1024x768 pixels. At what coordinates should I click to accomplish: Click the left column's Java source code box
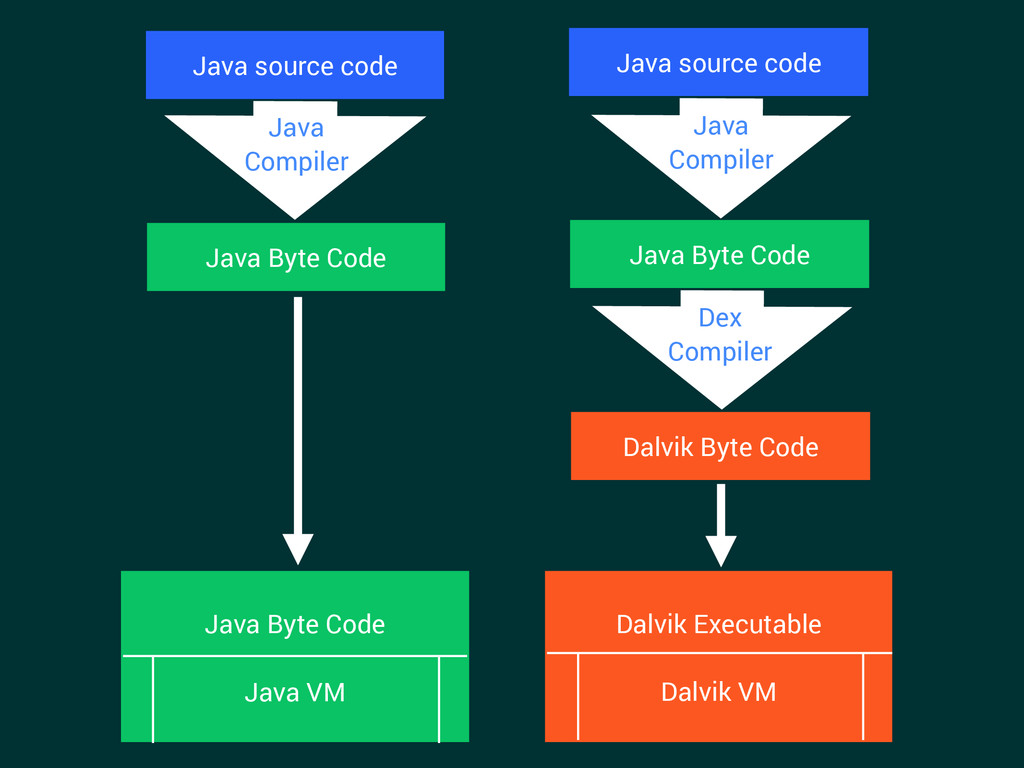coord(295,65)
